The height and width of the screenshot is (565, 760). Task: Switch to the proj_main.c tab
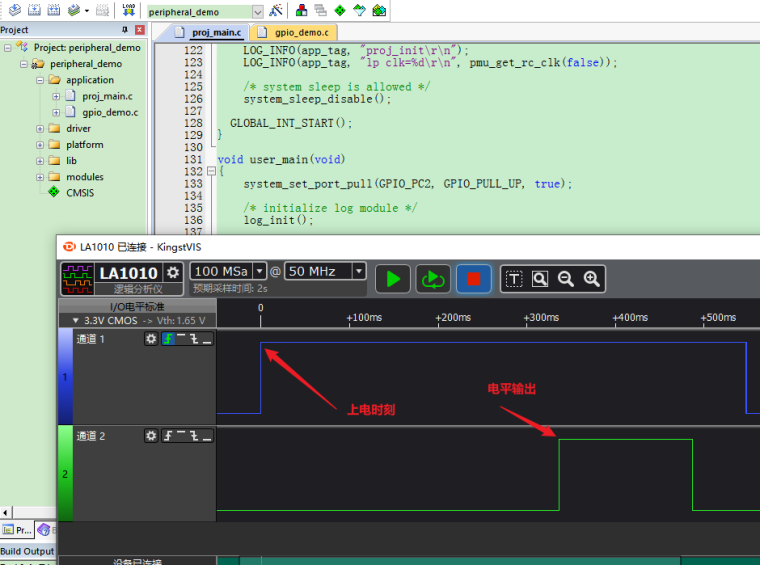coord(210,32)
